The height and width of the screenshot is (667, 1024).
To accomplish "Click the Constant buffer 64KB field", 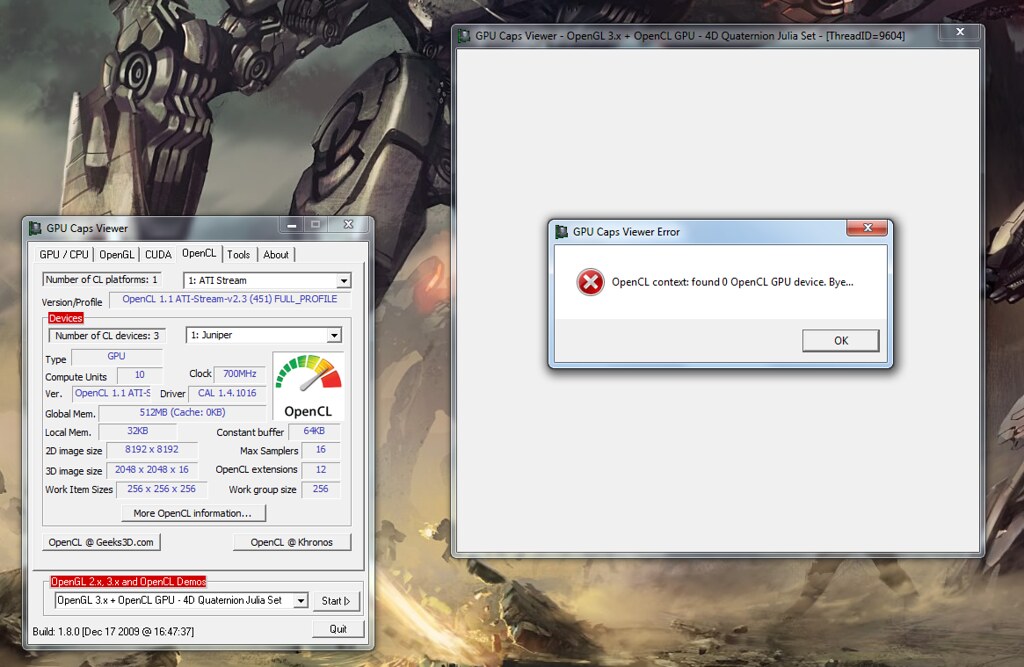I will click(x=314, y=431).
